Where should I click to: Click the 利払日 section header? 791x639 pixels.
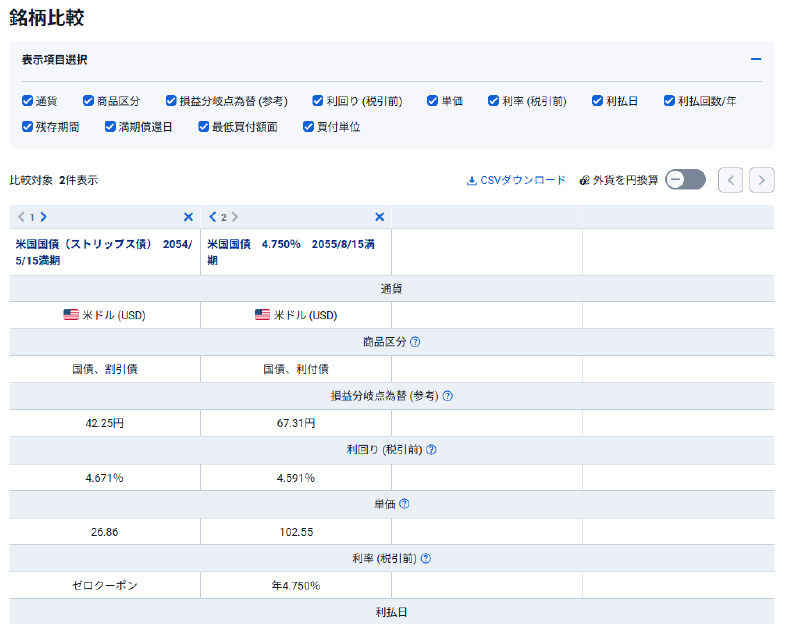point(391,612)
